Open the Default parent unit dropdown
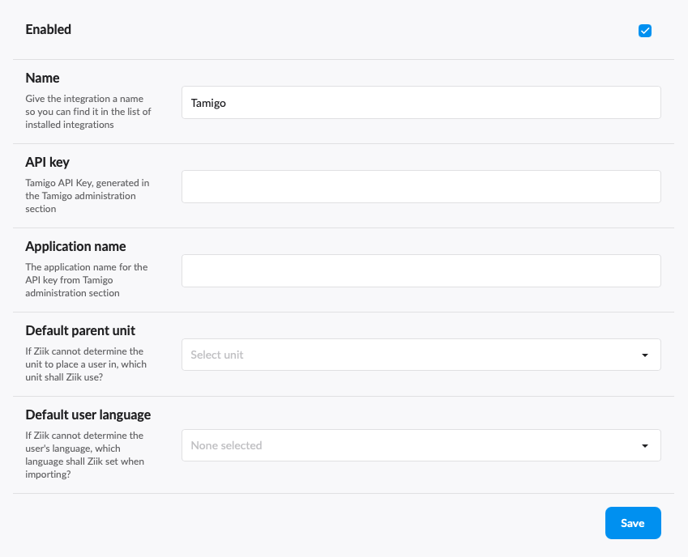The width and height of the screenshot is (688, 557). (x=421, y=355)
